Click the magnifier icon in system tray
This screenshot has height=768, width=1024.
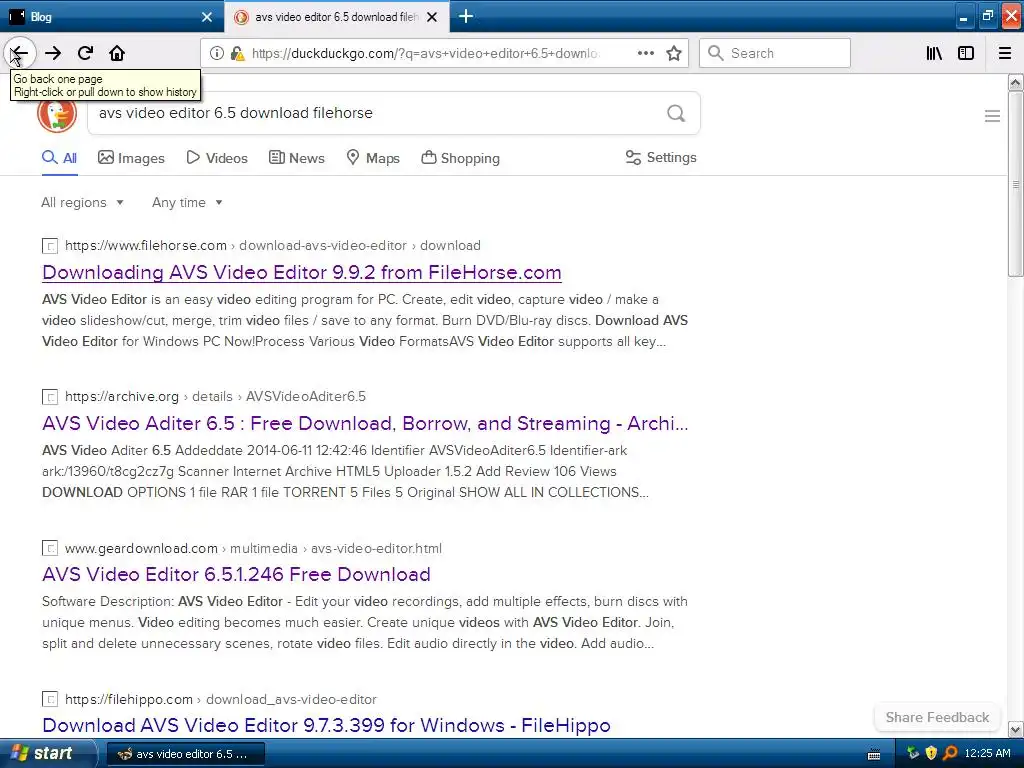point(950,753)
